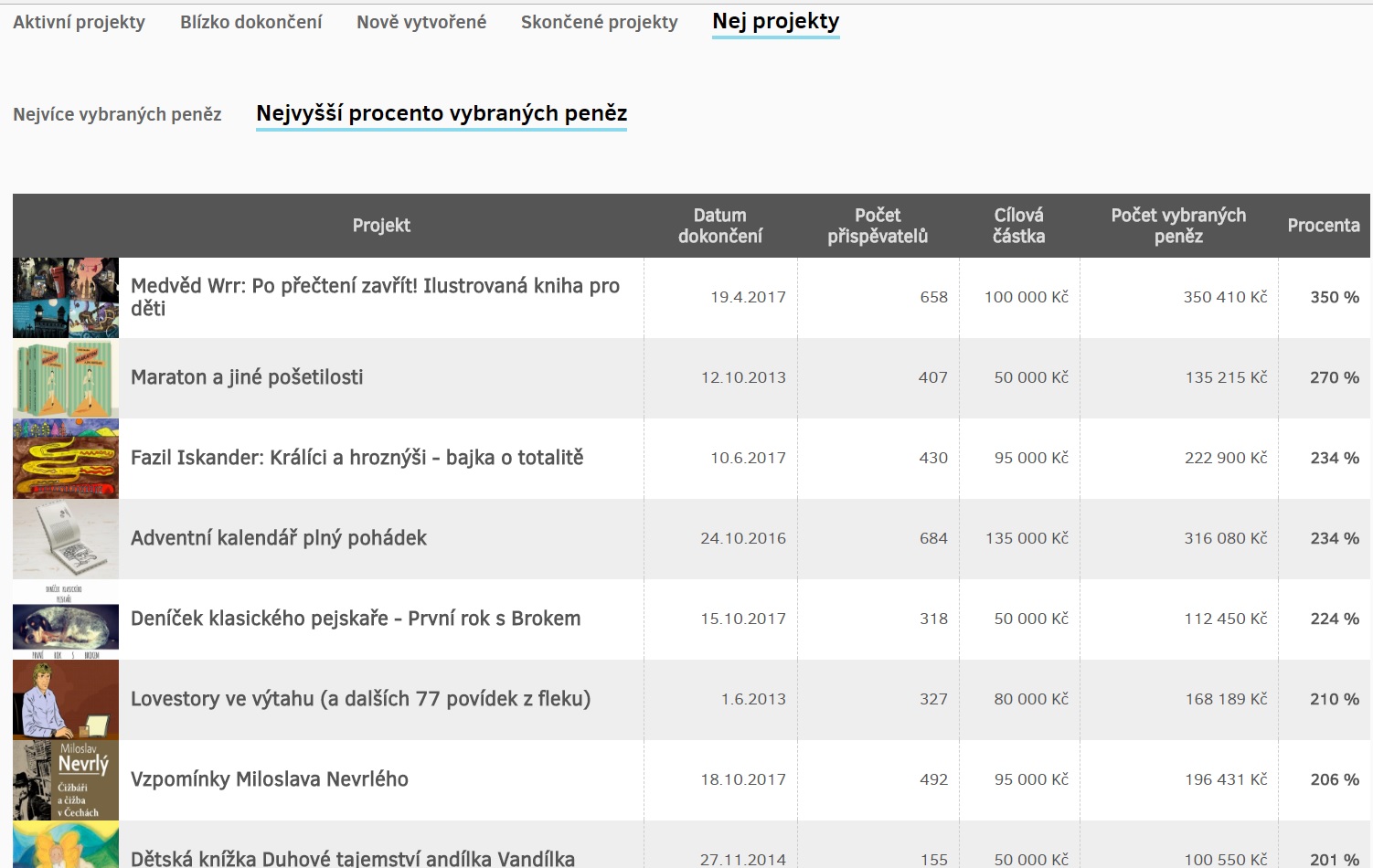
Task: Click Vzpomínky Miloslava Nevrlého link
Action: tap(270, 779)
